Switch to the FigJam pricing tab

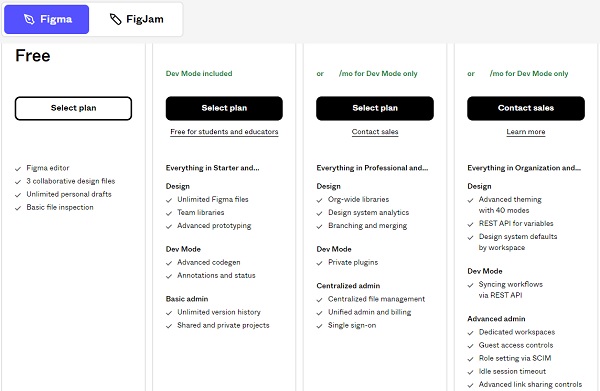click(136, 19)
